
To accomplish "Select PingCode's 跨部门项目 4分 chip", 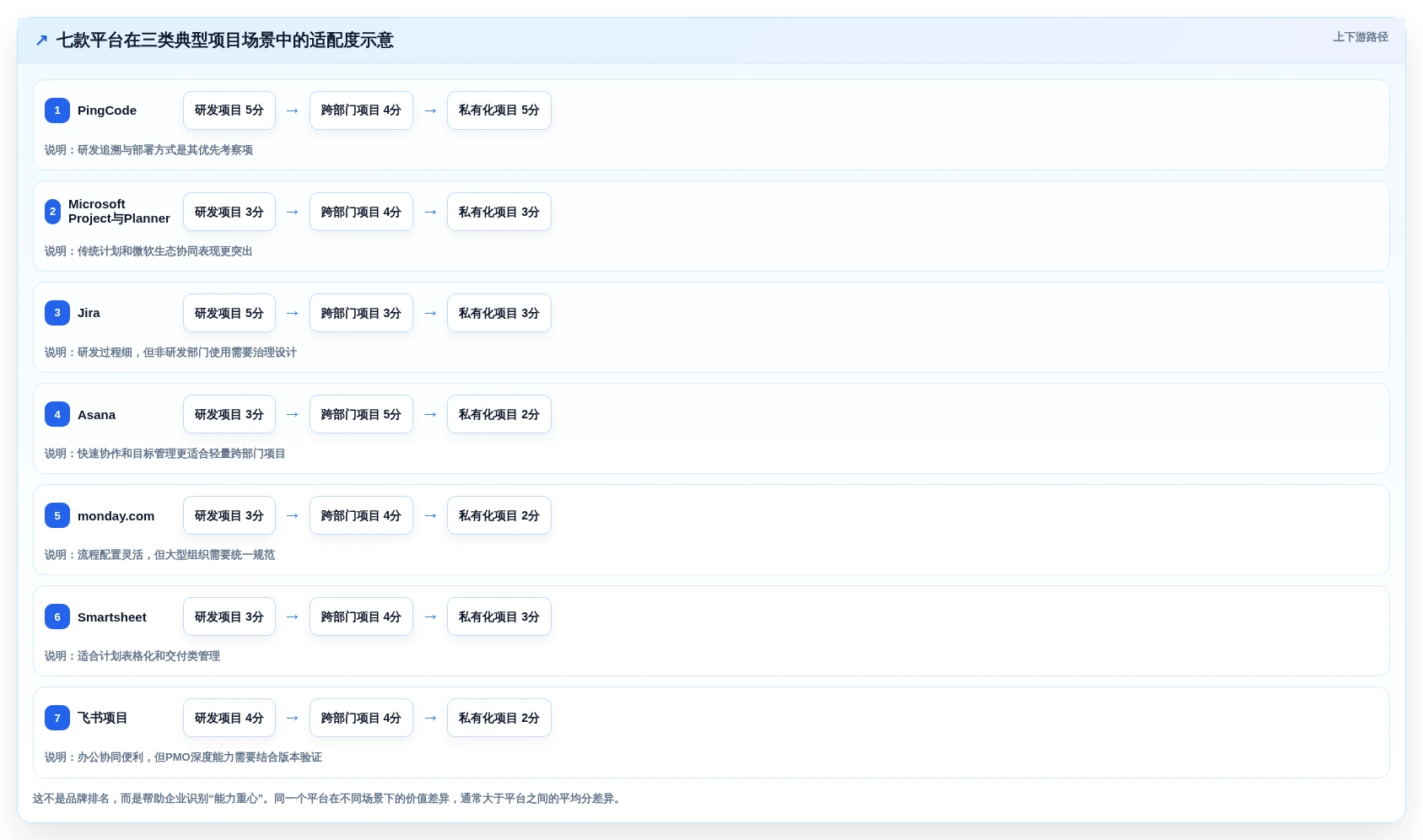I will [x=361, y=110].
